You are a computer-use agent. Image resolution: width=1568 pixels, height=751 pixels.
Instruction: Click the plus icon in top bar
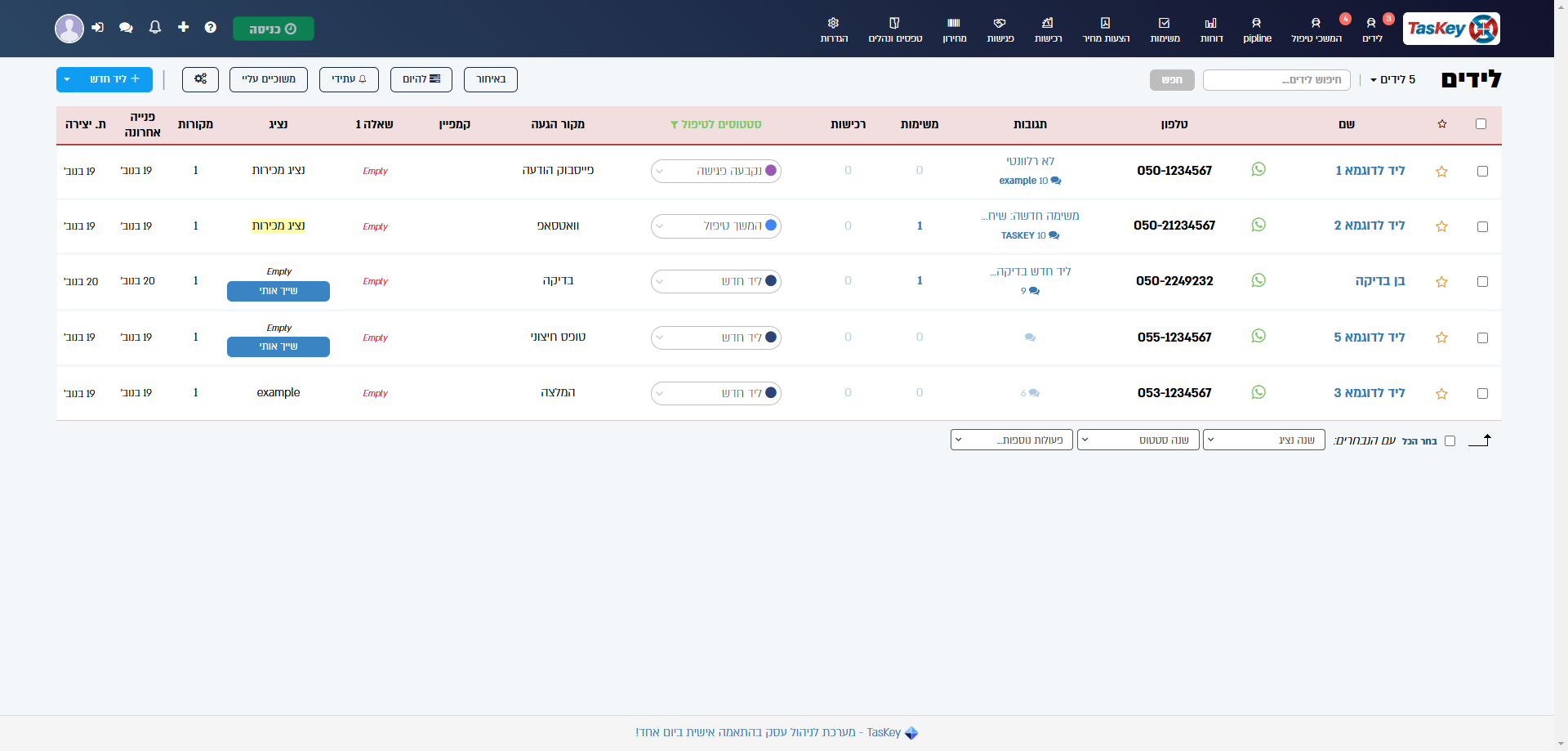point(183,28)
